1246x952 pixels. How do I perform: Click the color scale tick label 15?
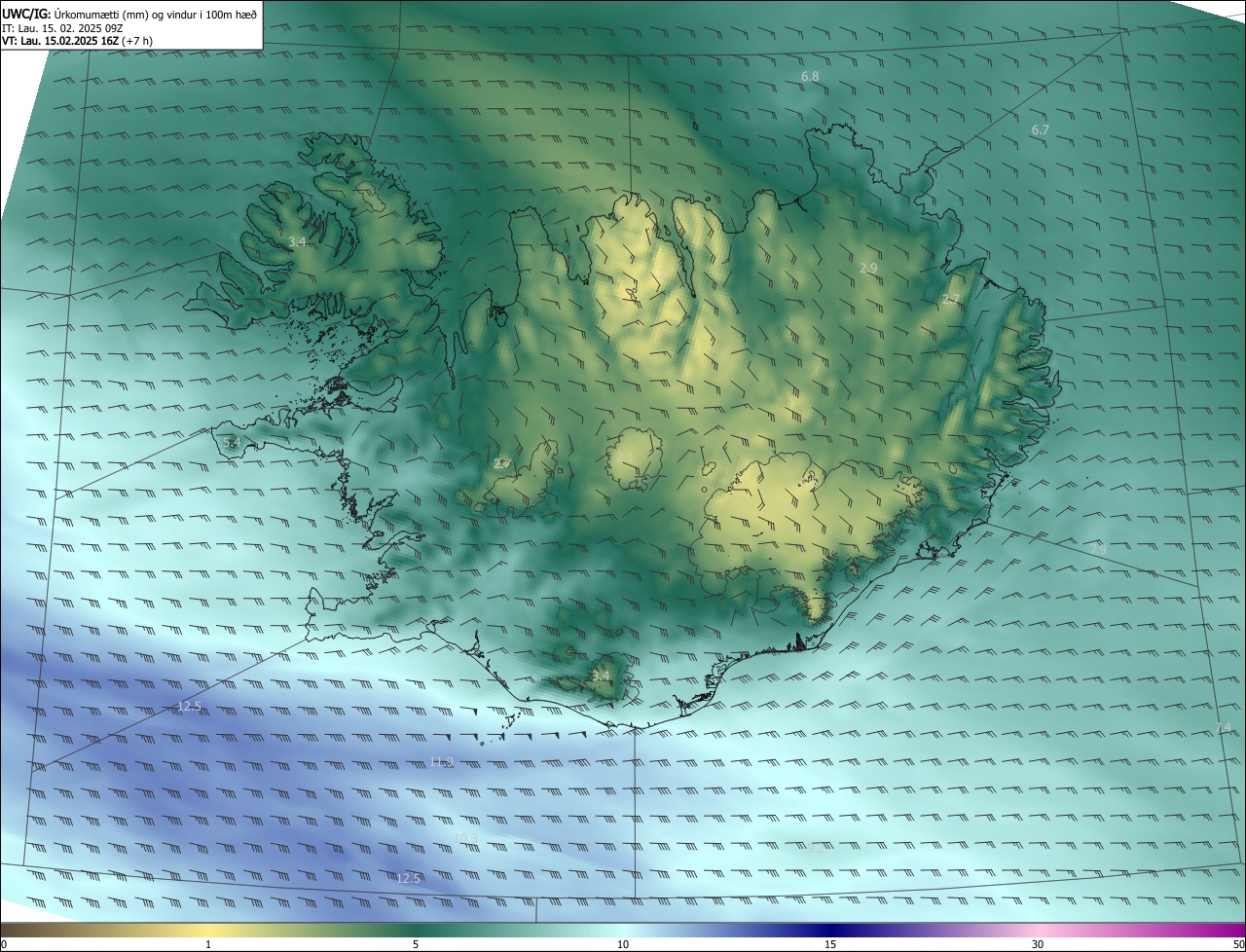coord(830,944)
